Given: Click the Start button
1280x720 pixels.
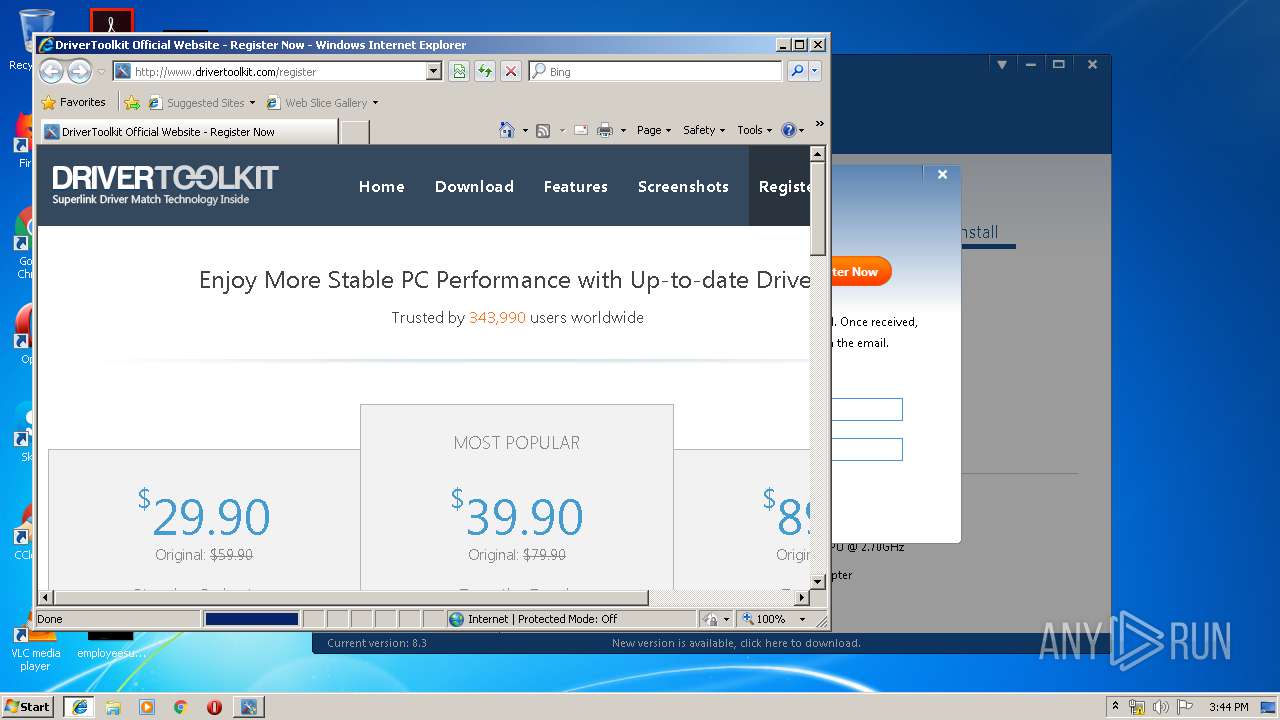Looking at the screenshot, I should pyautogui.click(x=27, y=707).
